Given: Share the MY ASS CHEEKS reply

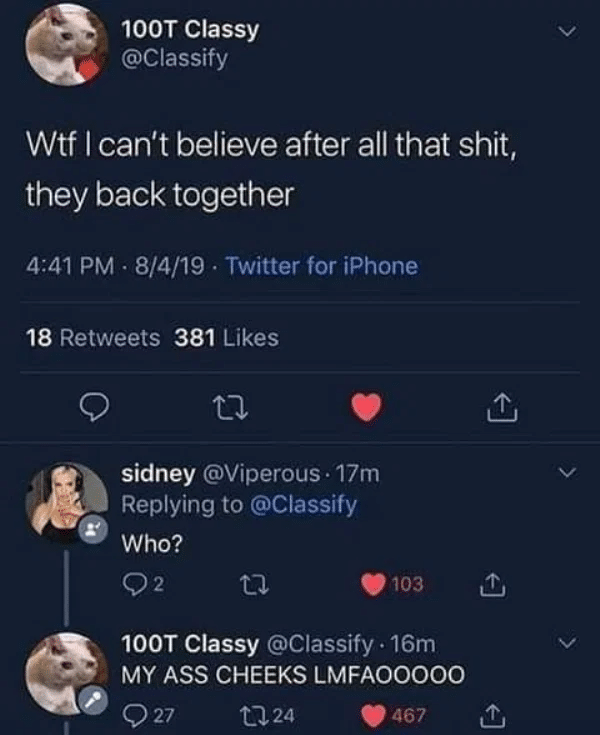Looking at the screenshot, I should [493, 715].
